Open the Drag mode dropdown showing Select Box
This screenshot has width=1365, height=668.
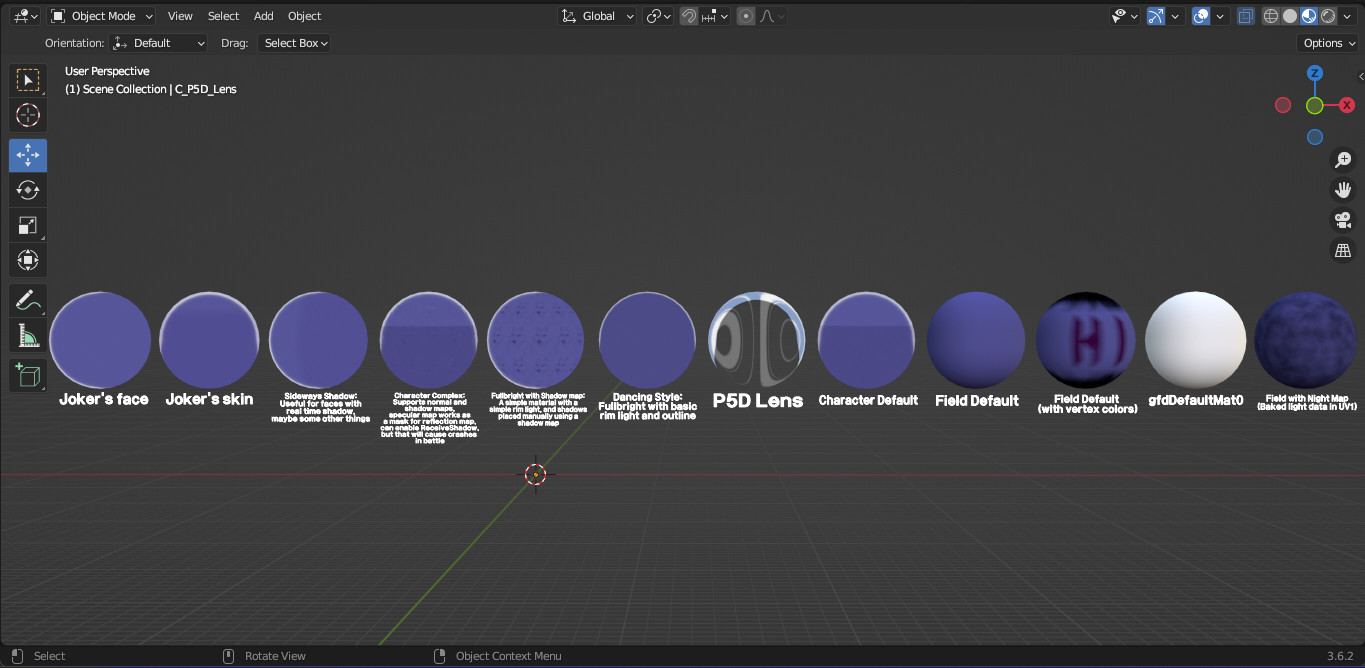pos(294,43)
